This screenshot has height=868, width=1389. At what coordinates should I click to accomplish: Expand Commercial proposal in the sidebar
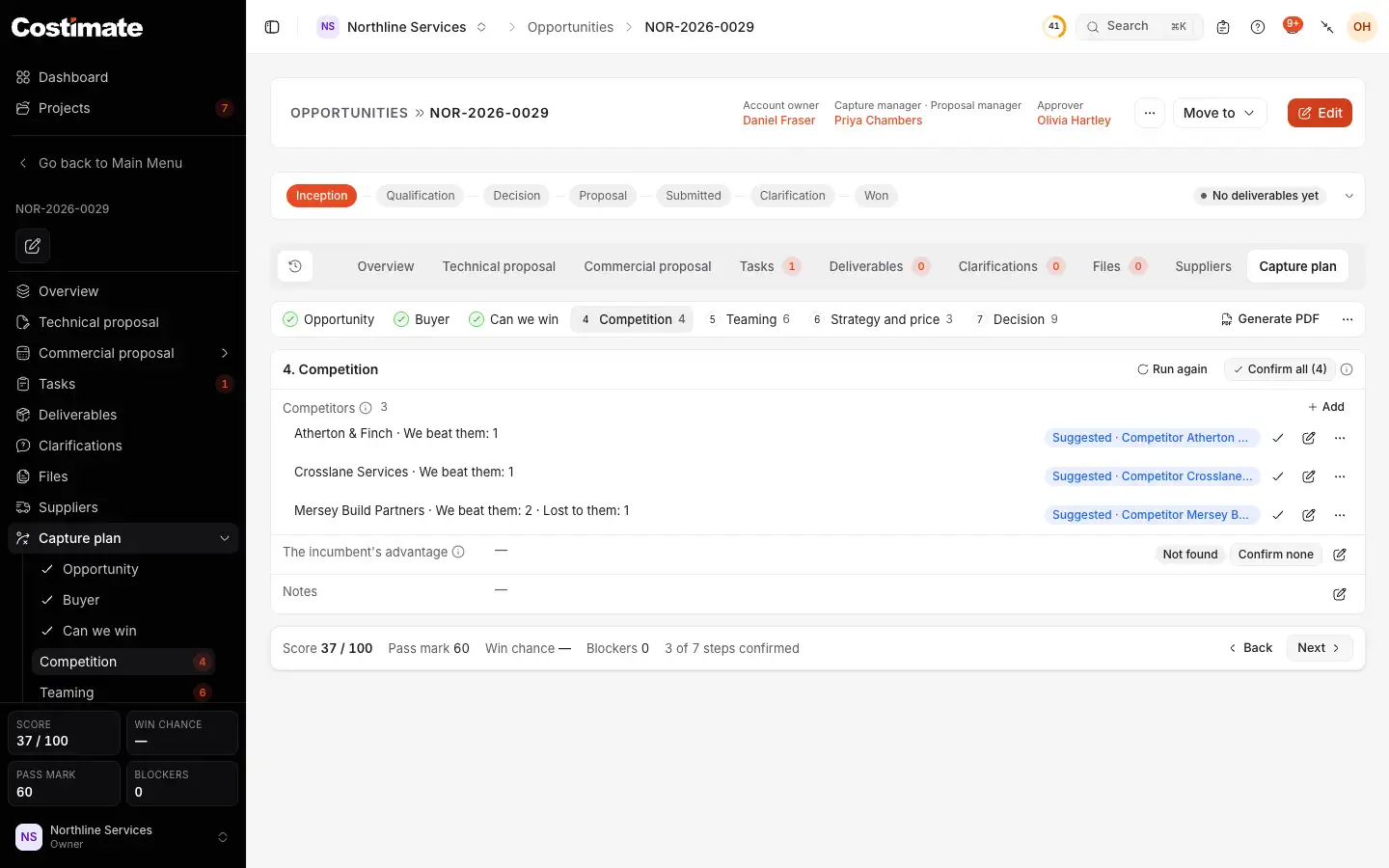tap(225, 353)
